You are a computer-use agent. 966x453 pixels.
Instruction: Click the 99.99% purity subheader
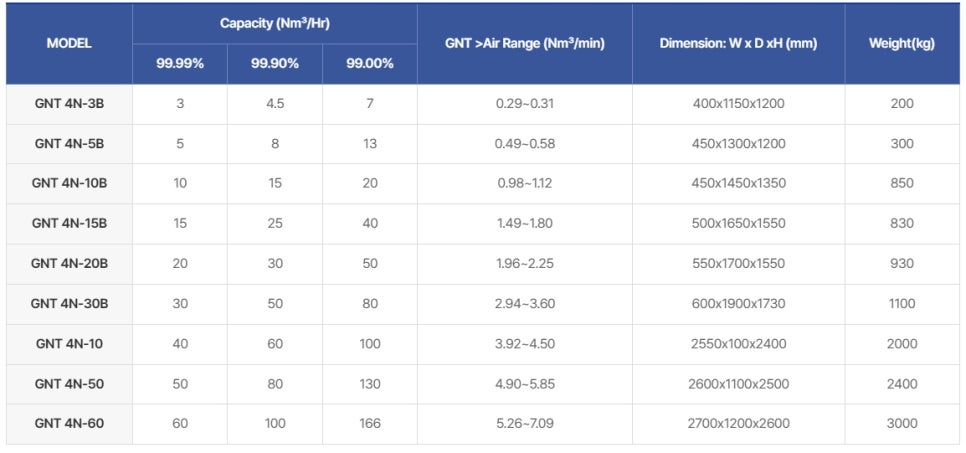[180, 64]
